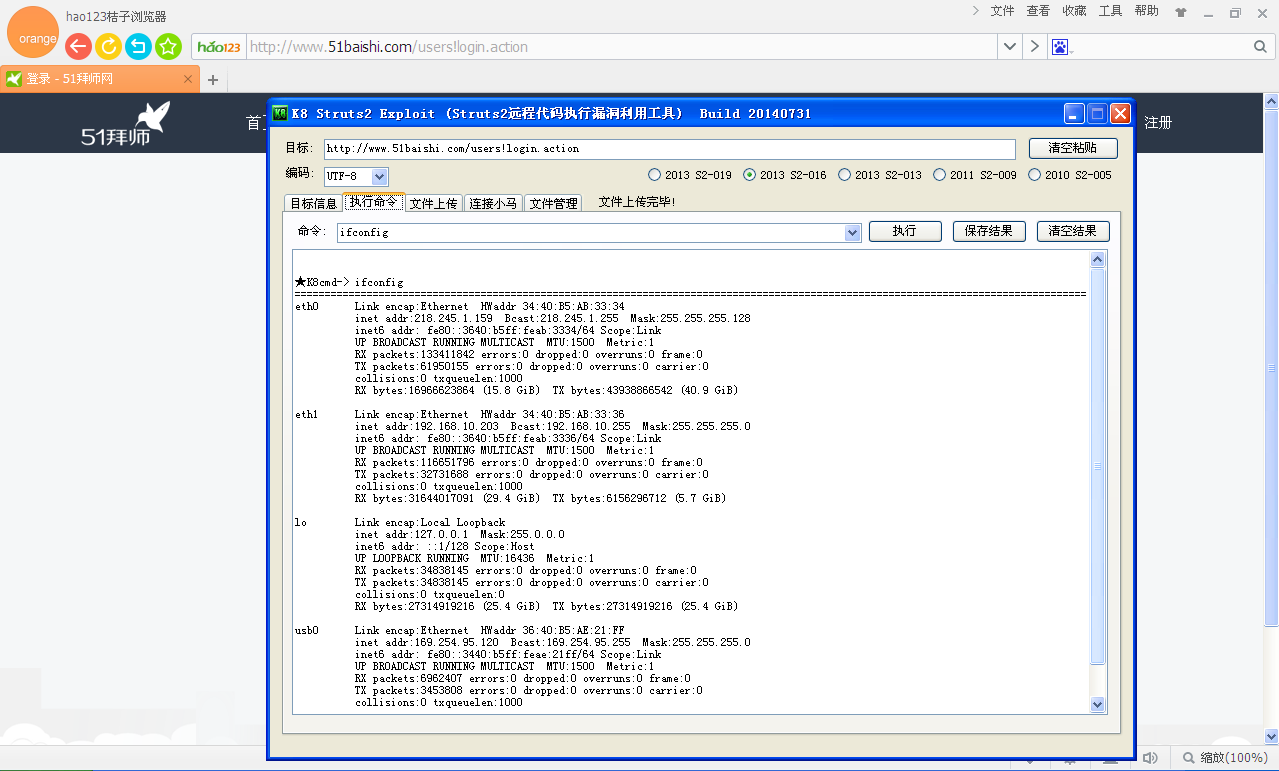Click the 'inet addr:218.245.1.159' text
The width and height of the screenshot is (1279, 771).
(x=424, y=318)
